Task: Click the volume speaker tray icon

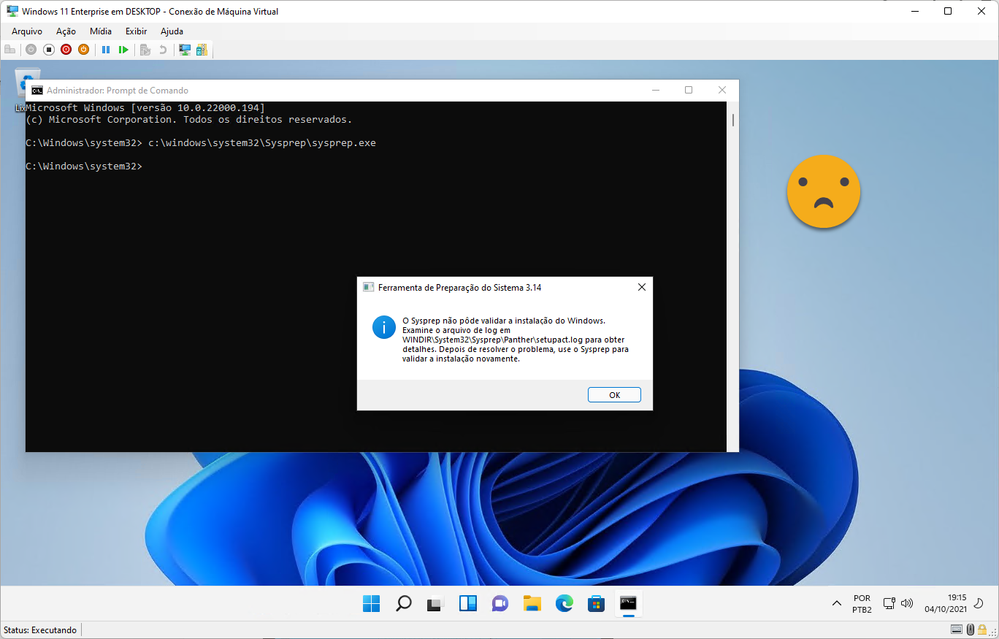Action: tap(907, 603)
